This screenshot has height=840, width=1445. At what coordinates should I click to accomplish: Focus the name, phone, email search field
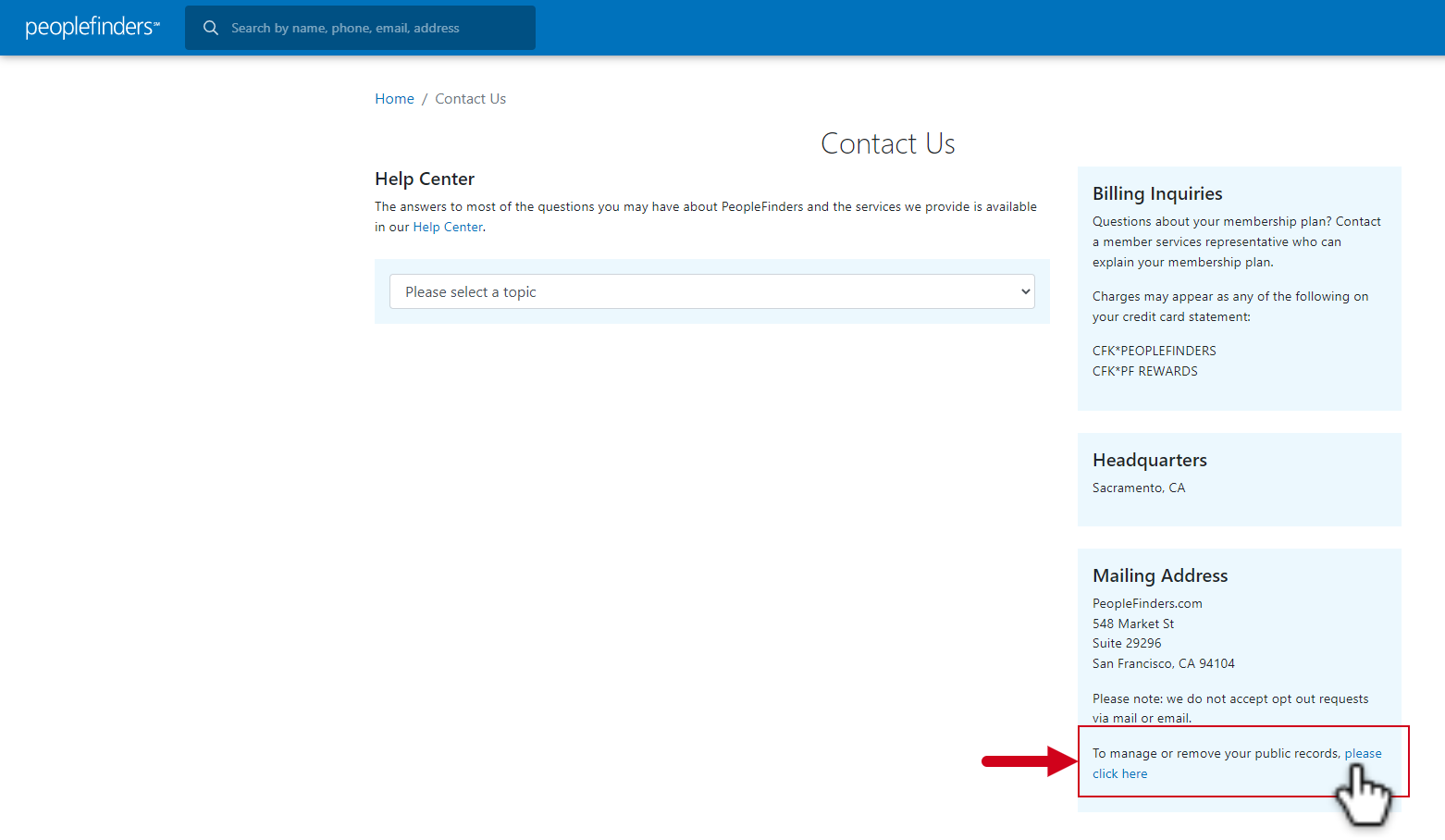point(360,28)
